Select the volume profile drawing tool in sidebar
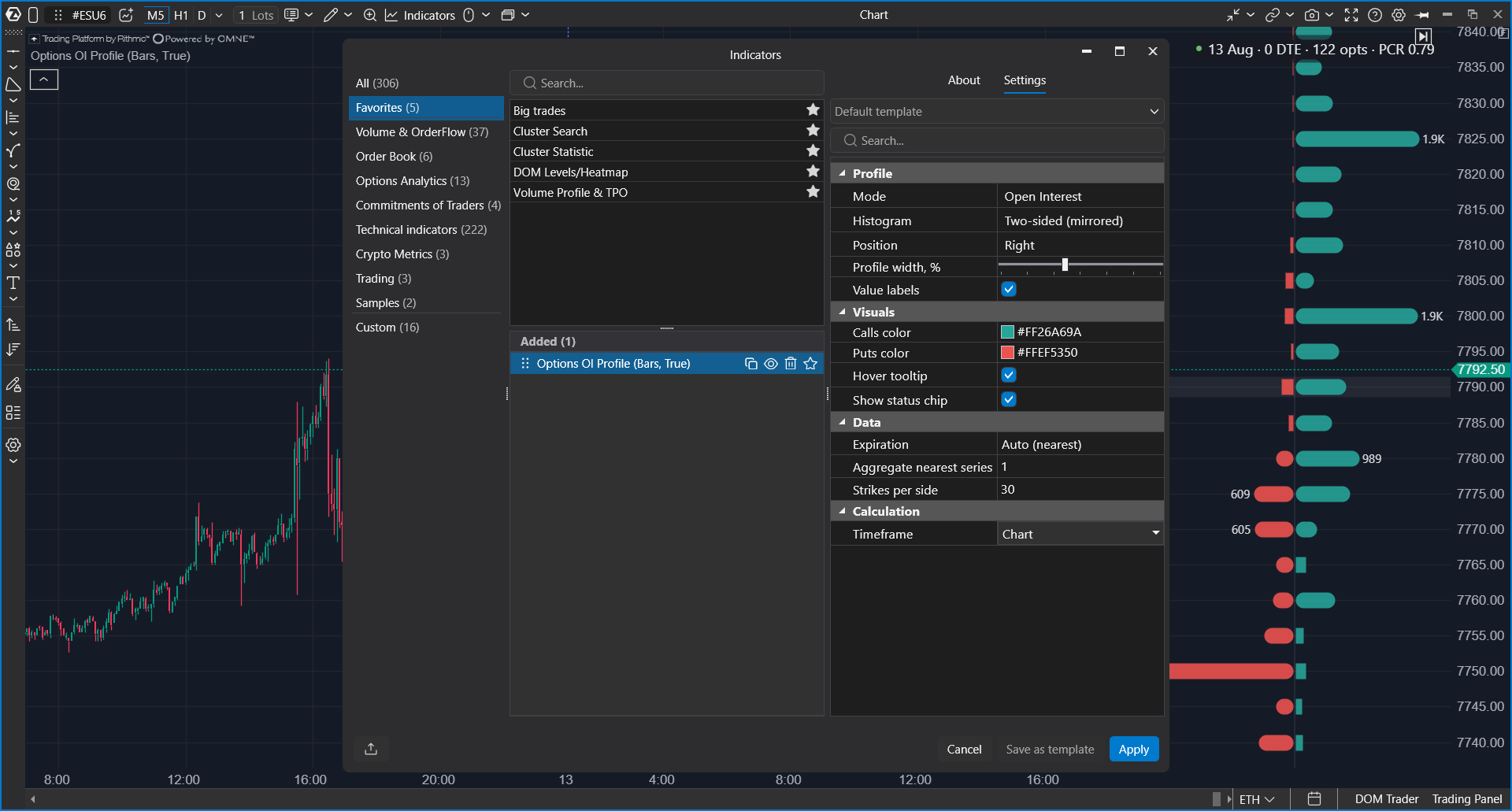Image resolution: width=1512 pixels, height=811 pixels. (13, 117)
